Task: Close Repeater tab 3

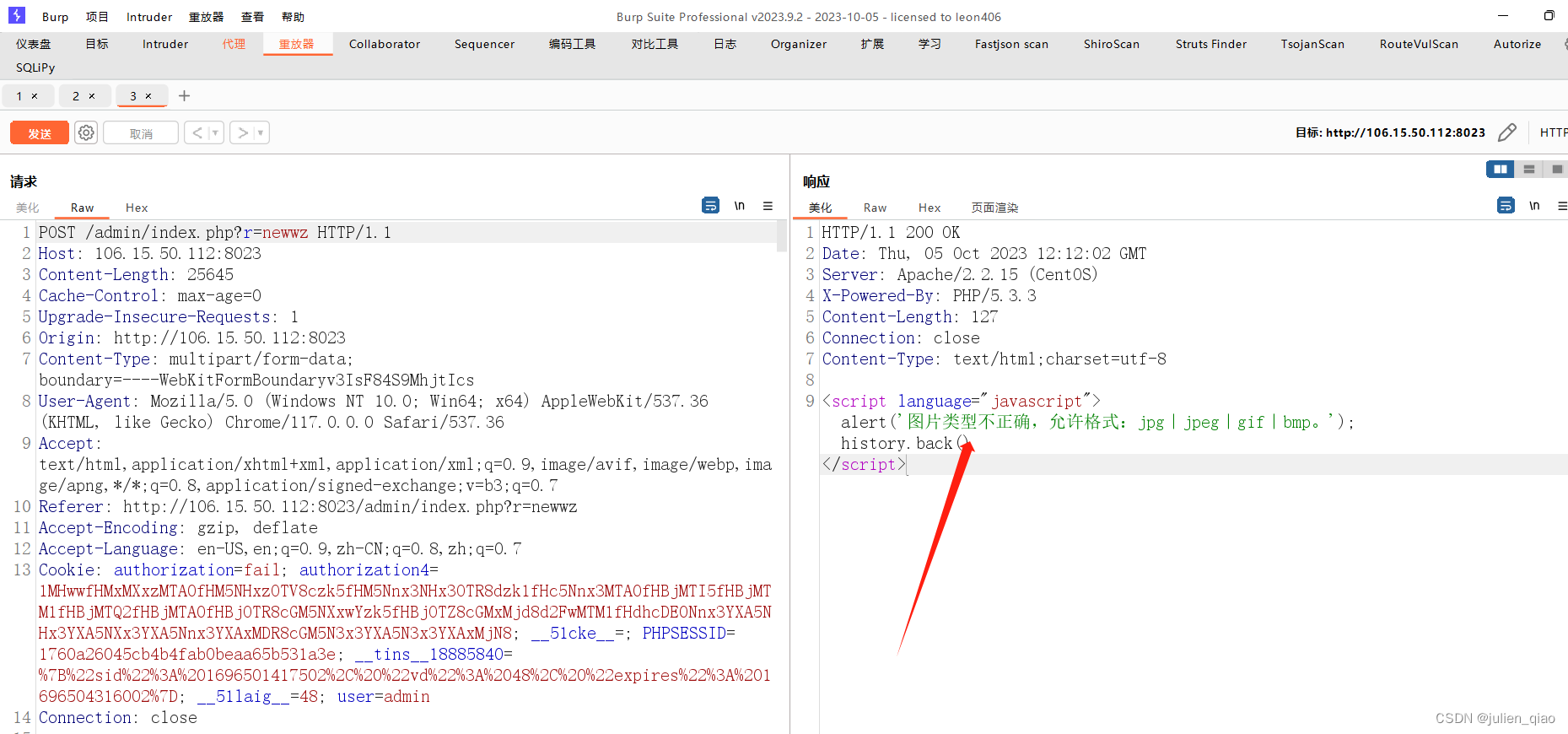Action: pos(148,96)
